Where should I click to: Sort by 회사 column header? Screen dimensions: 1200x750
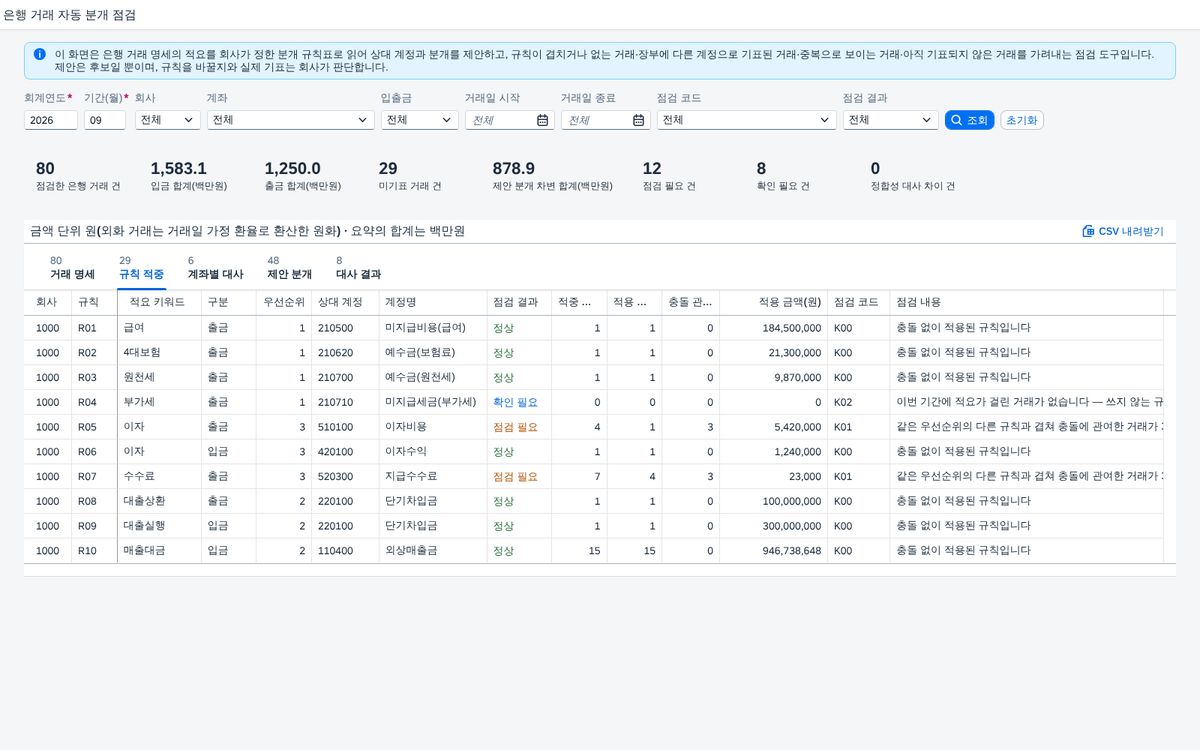(x=47, y=302)
